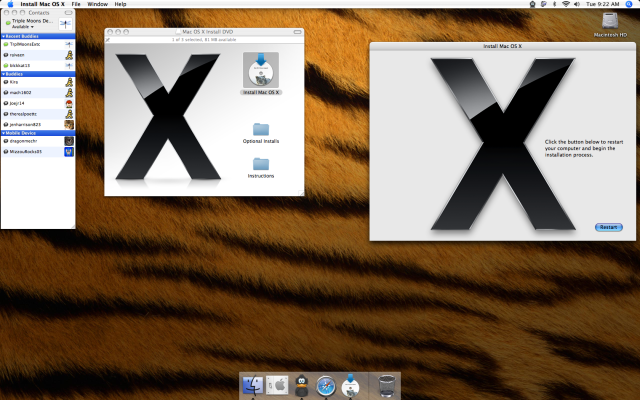Click jenharrison823's cat buddy picture
This screenshot has width=640, height=400.
tap(69, 124)
